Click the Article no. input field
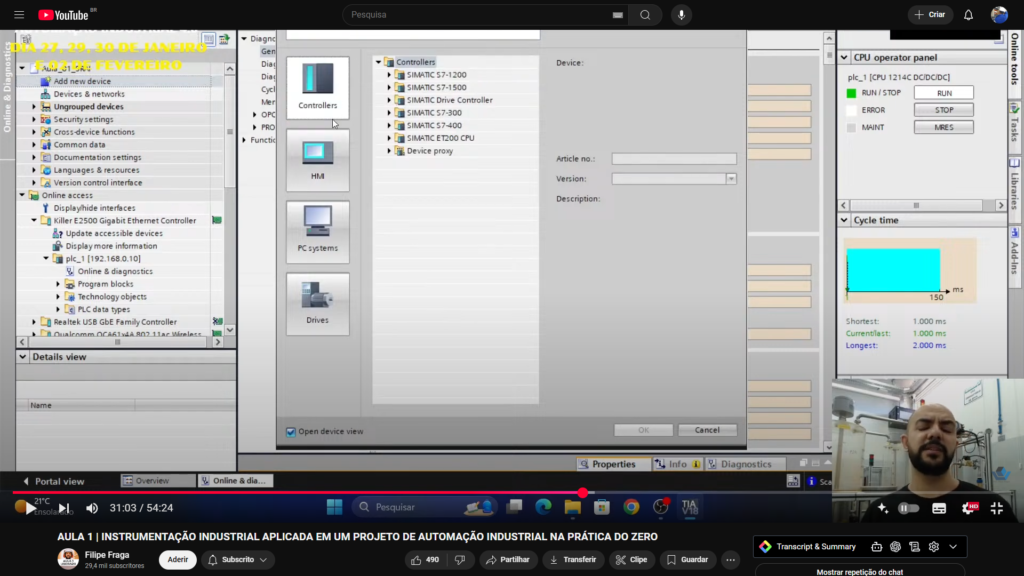The width and height of the screenshot is (1024, 576). pos(673,159)
